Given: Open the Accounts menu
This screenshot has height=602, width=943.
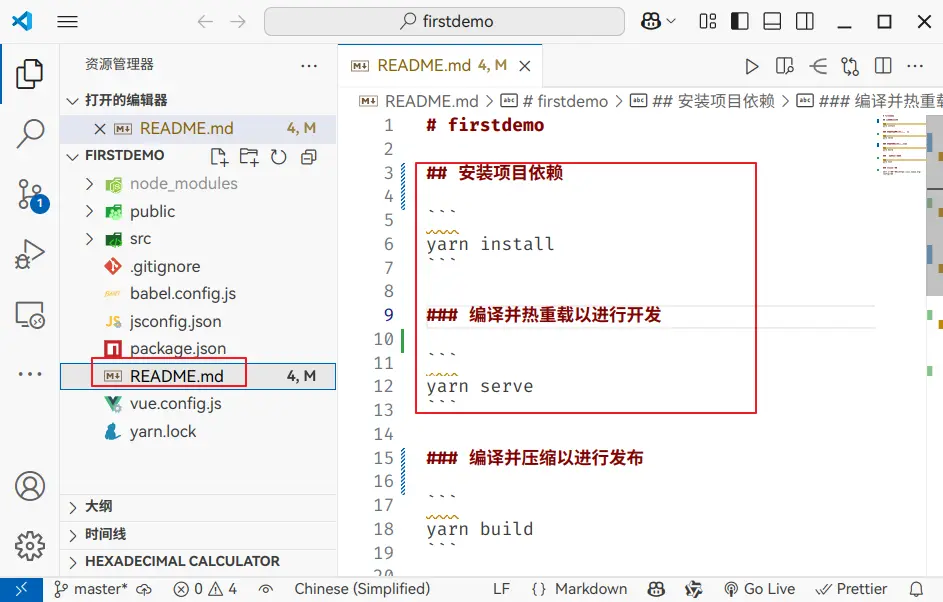Looking at the screenshot, I should click(x=29, y=486).
